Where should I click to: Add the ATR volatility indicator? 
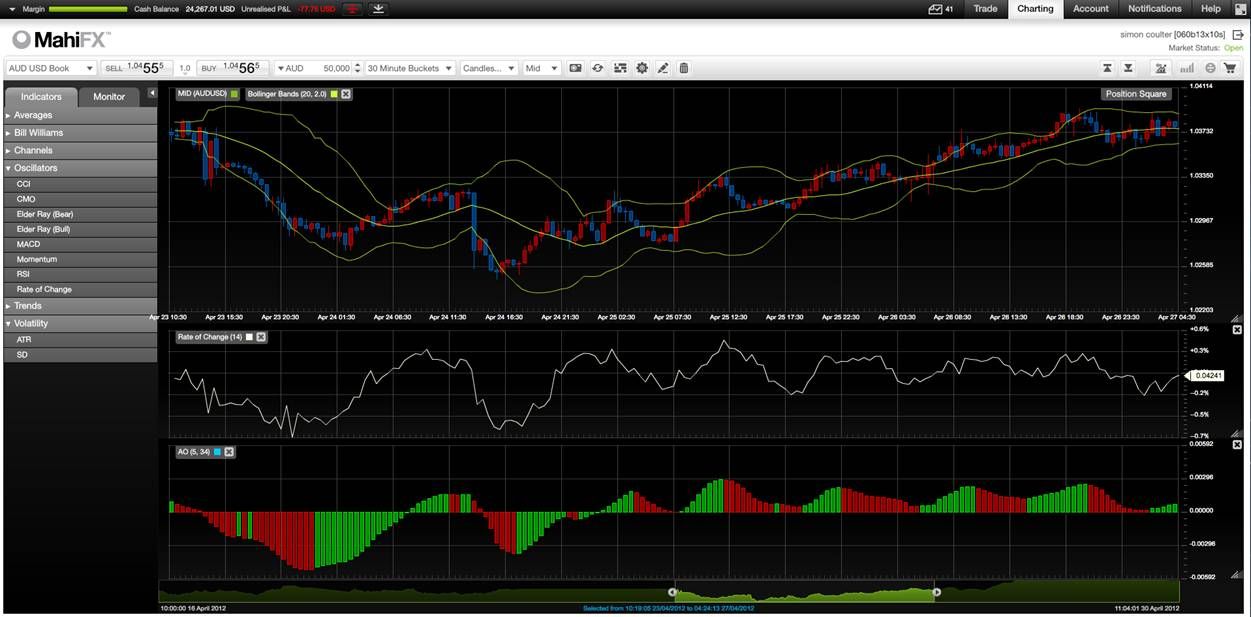point(80,339)
